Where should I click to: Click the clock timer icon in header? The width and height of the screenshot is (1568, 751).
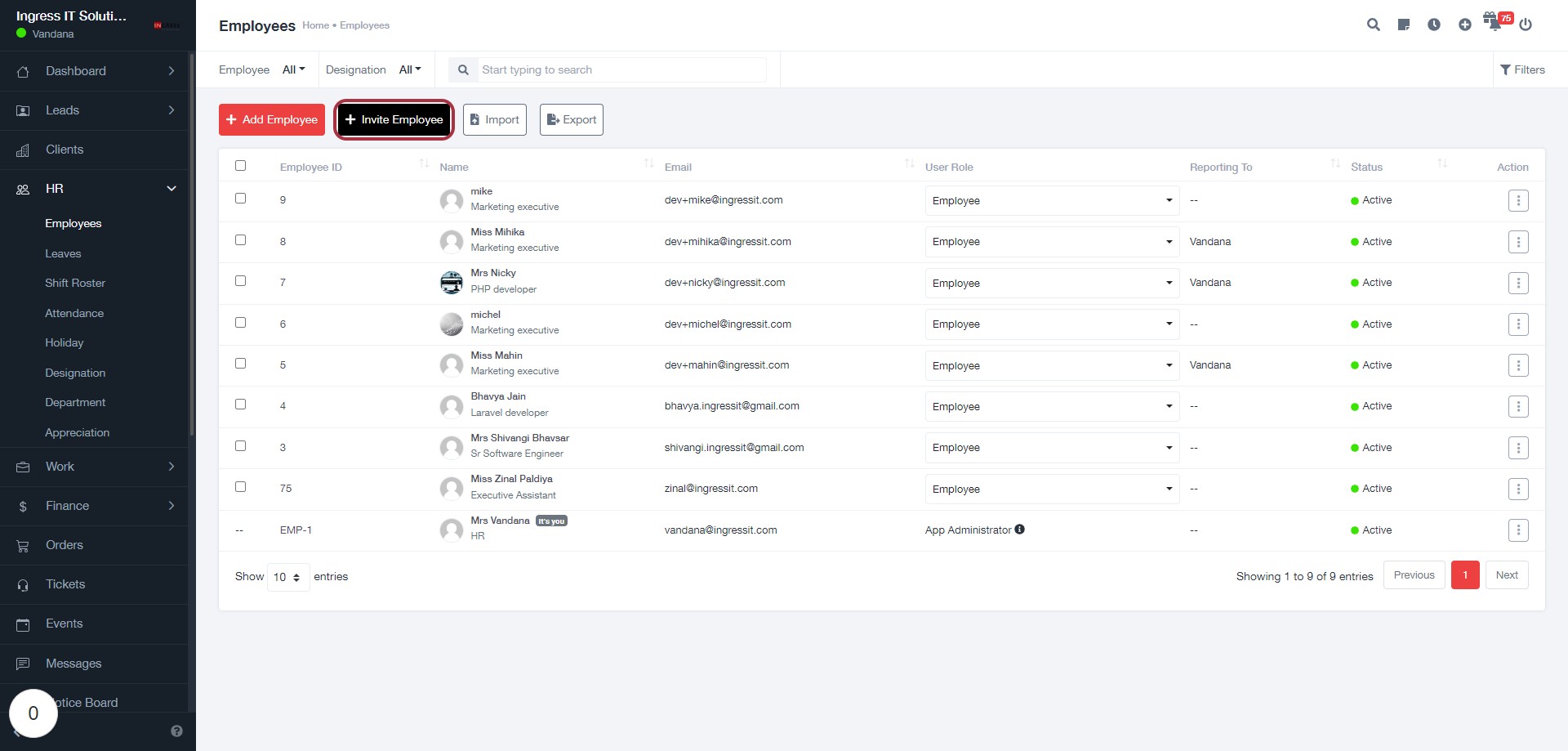point(1434,25)
